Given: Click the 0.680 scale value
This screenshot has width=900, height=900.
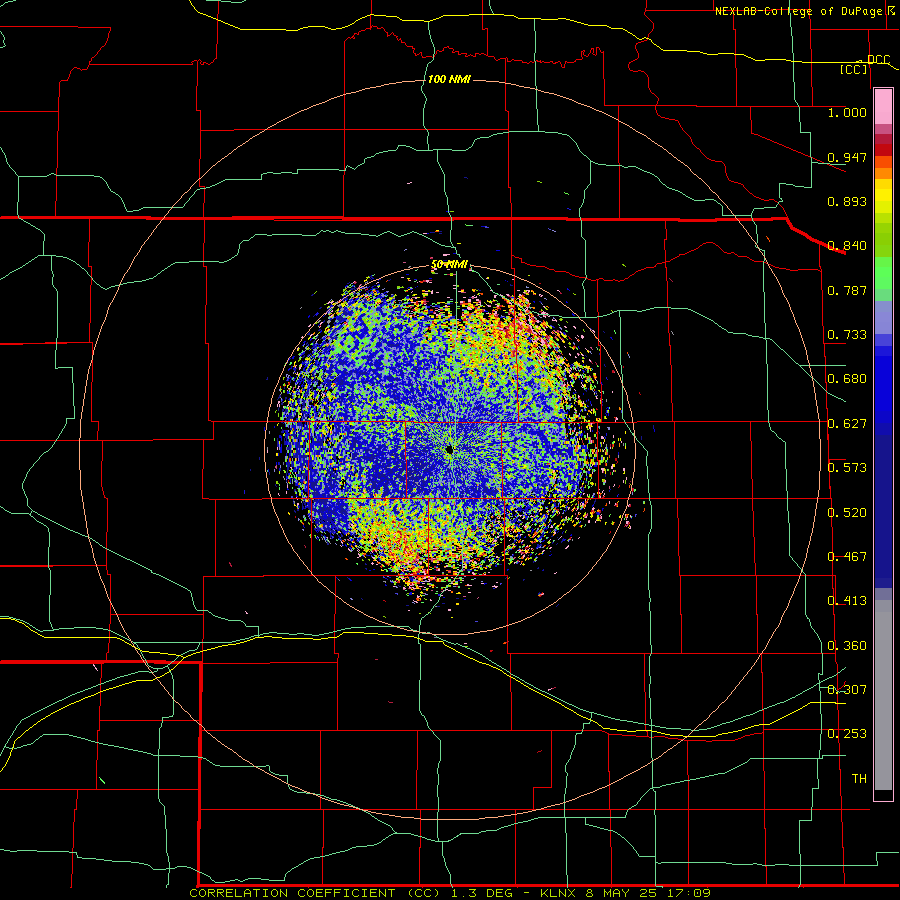Looking at the screenshot, I should [847, 379].
